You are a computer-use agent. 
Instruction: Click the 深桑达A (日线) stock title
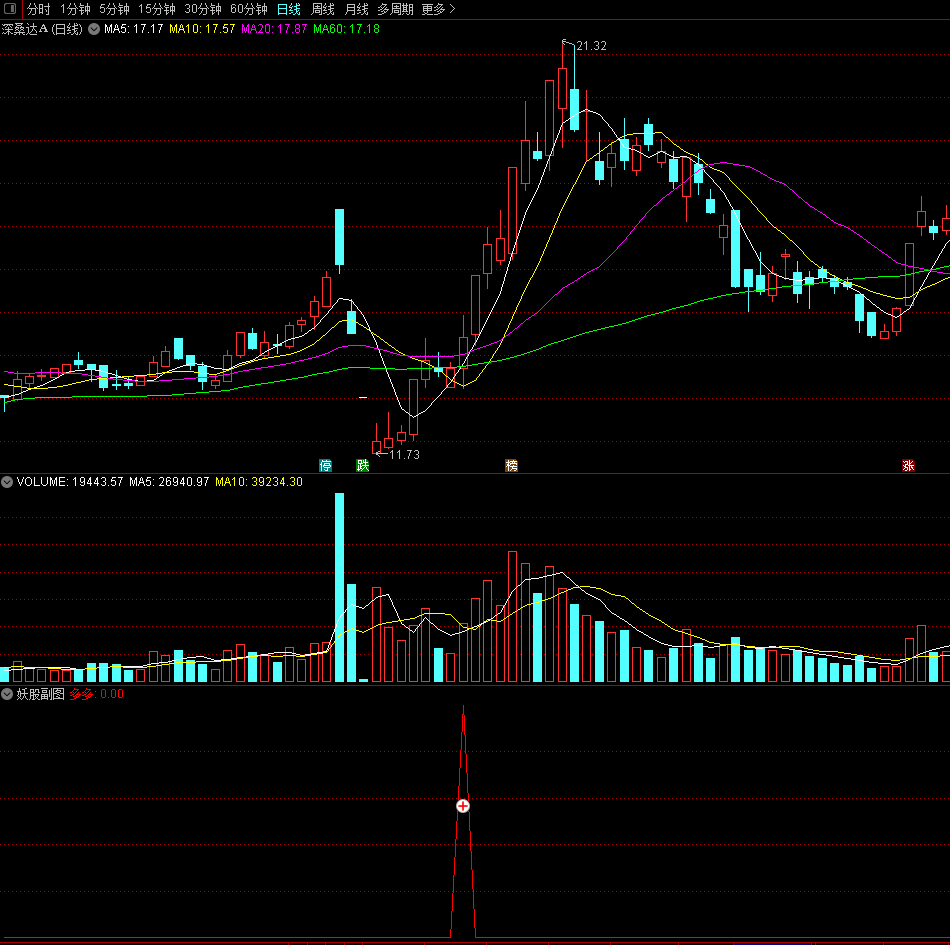pos(42,29)
